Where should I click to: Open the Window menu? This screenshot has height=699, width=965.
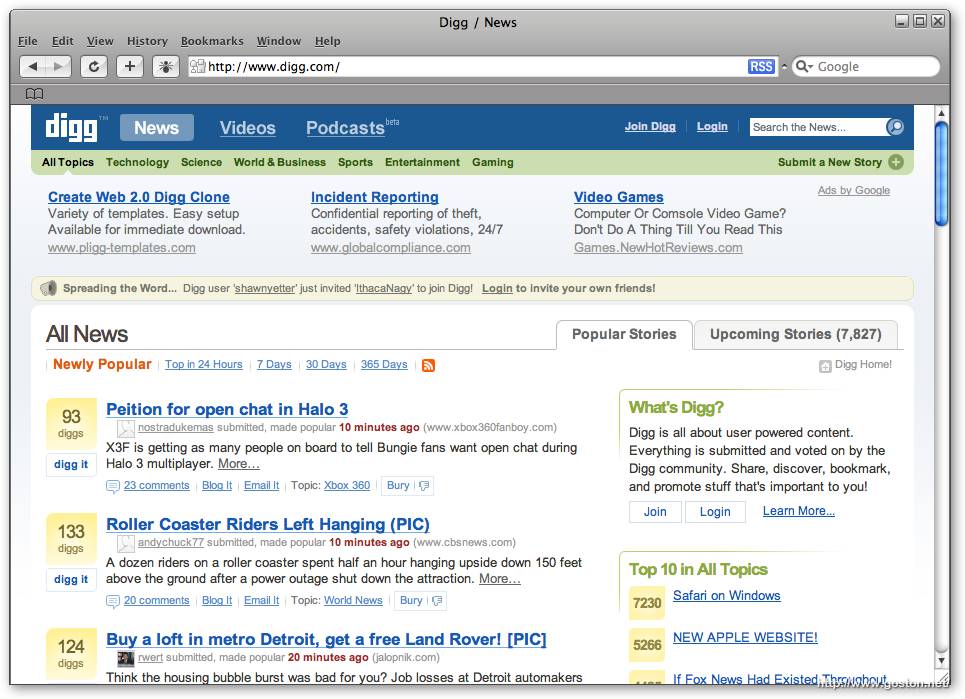[x=279, y=41]
